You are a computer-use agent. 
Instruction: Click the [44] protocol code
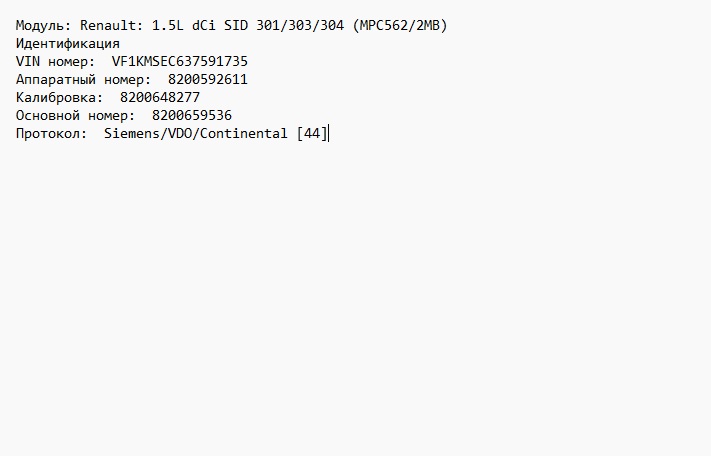(312, 133)
